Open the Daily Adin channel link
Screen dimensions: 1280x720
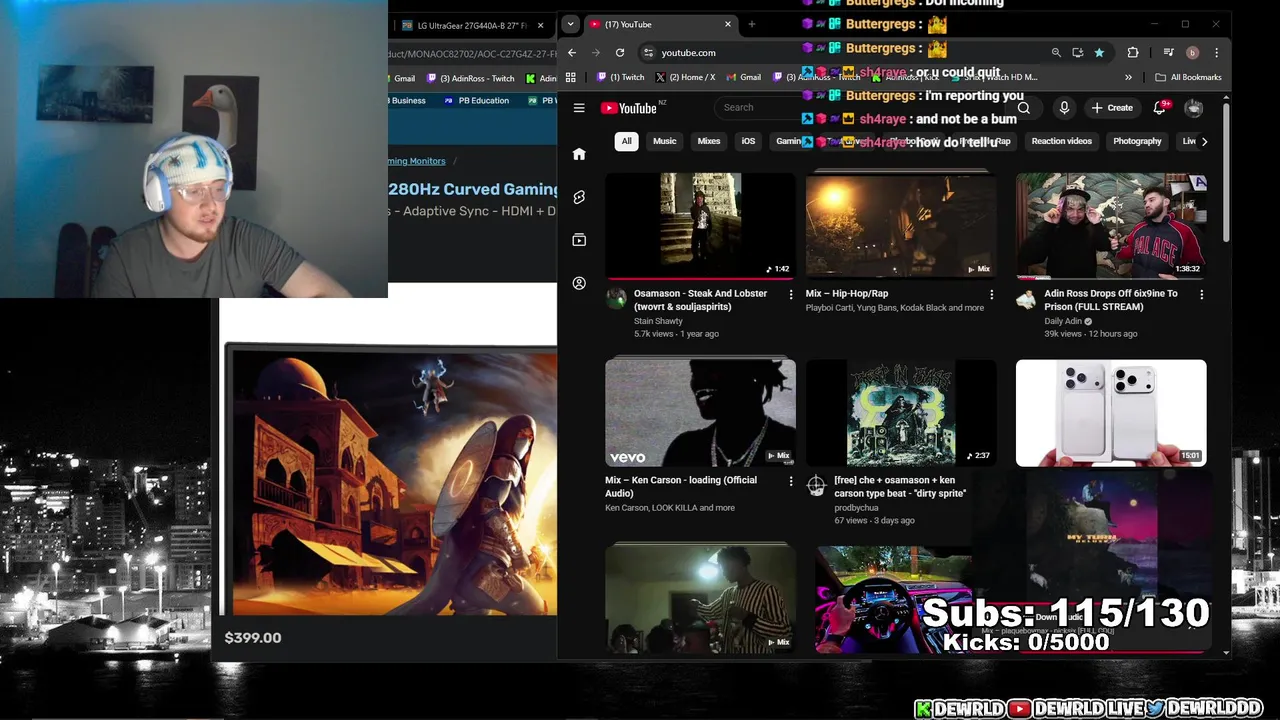point(1063,321)
